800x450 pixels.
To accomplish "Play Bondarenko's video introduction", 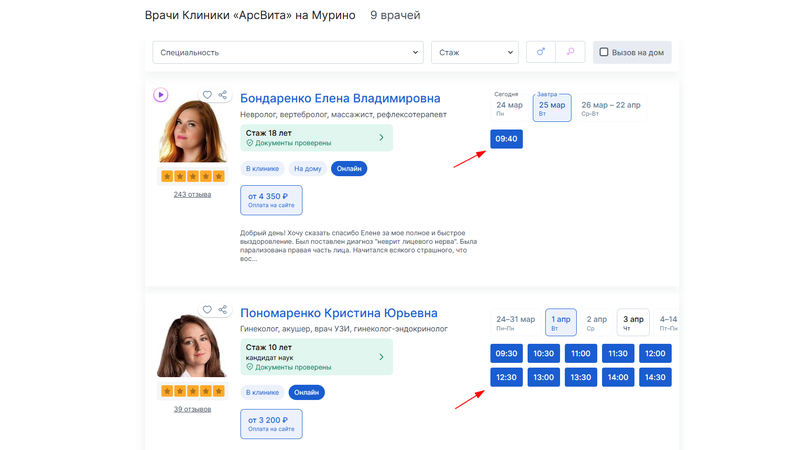I will [161, 95].
